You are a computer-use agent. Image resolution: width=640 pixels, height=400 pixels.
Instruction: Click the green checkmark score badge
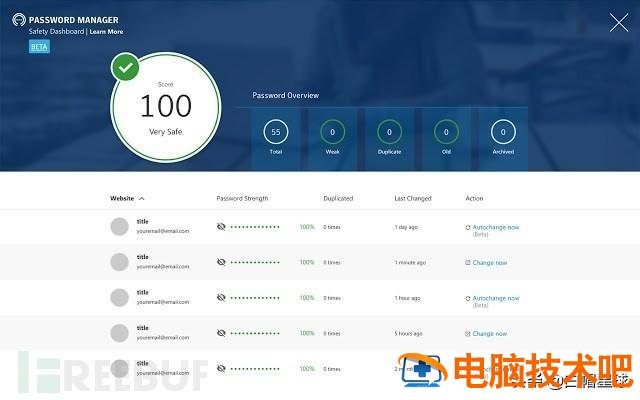pos(125,67)
